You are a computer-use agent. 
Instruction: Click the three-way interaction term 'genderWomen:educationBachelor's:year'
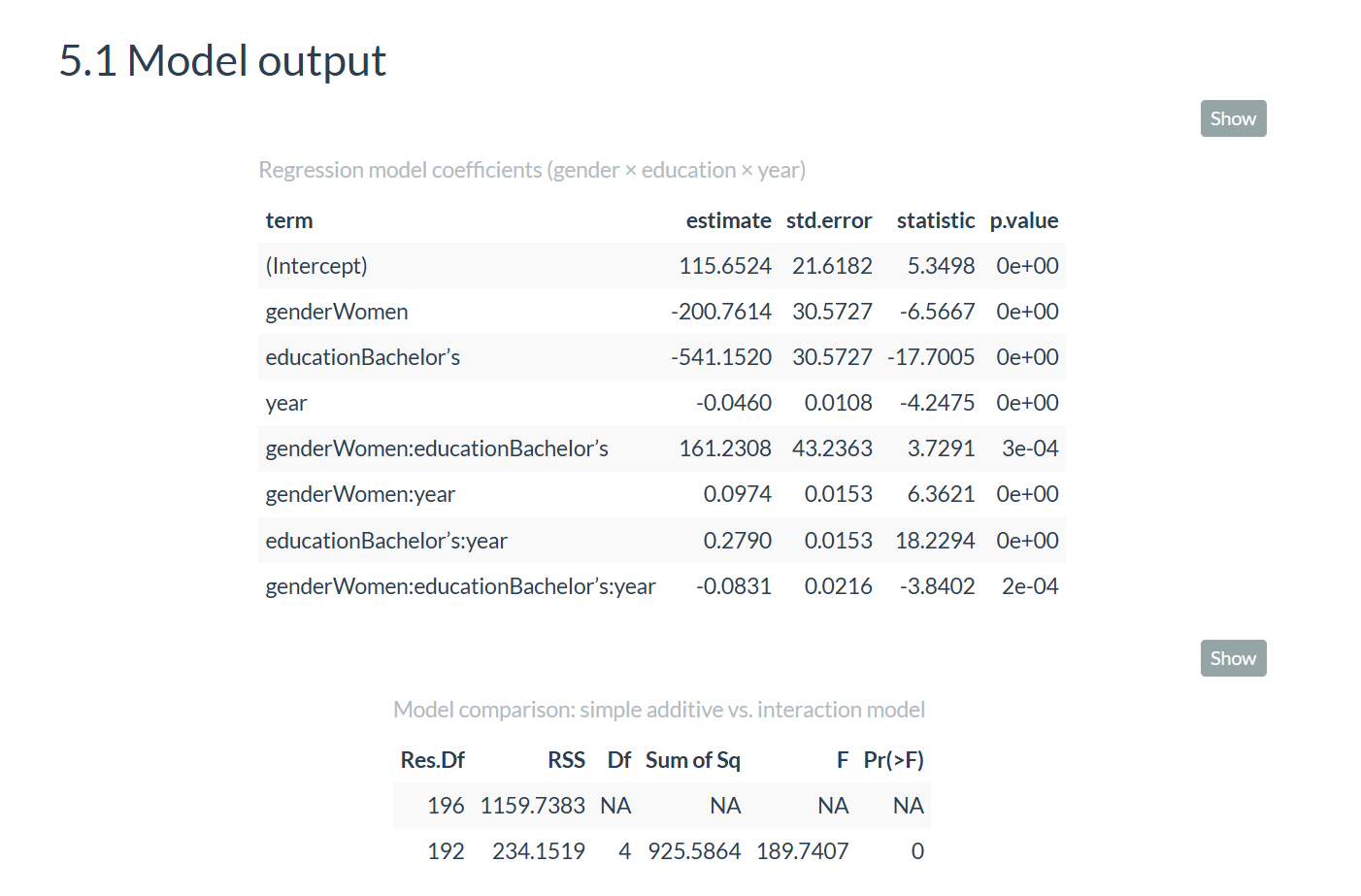[x=460, y=586]
